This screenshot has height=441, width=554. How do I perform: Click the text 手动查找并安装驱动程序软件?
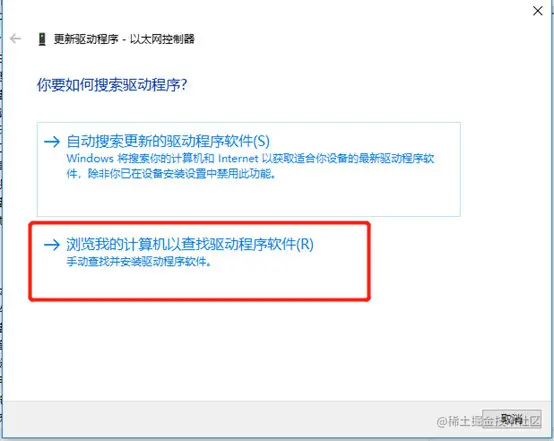coord(138,262)
